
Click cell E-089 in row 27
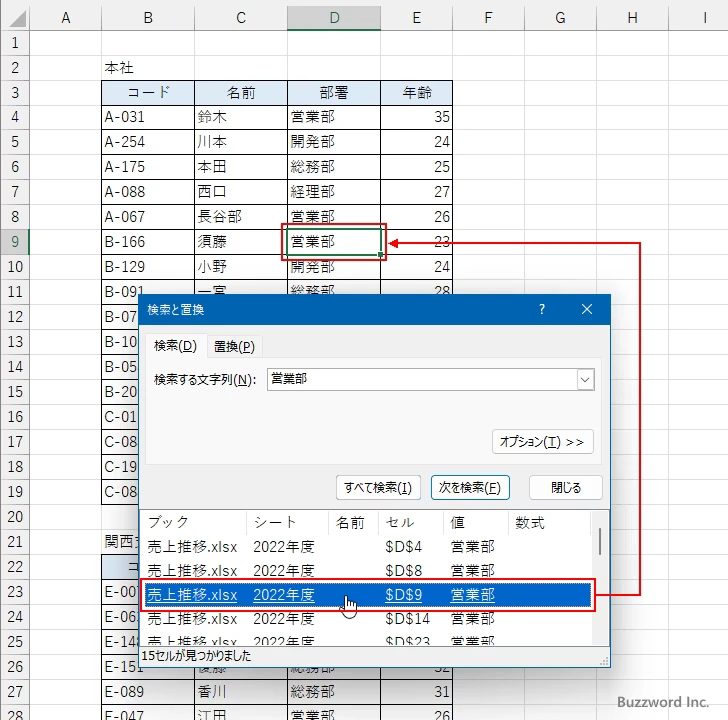tap(148, 692)
